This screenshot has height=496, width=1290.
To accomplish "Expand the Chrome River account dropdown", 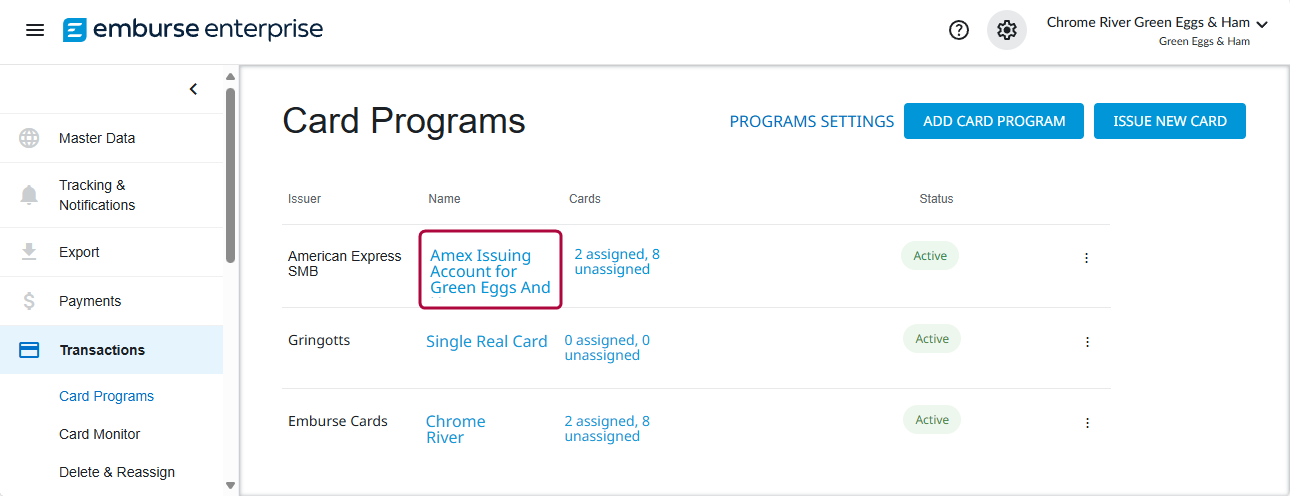I will click(1261, 24).
